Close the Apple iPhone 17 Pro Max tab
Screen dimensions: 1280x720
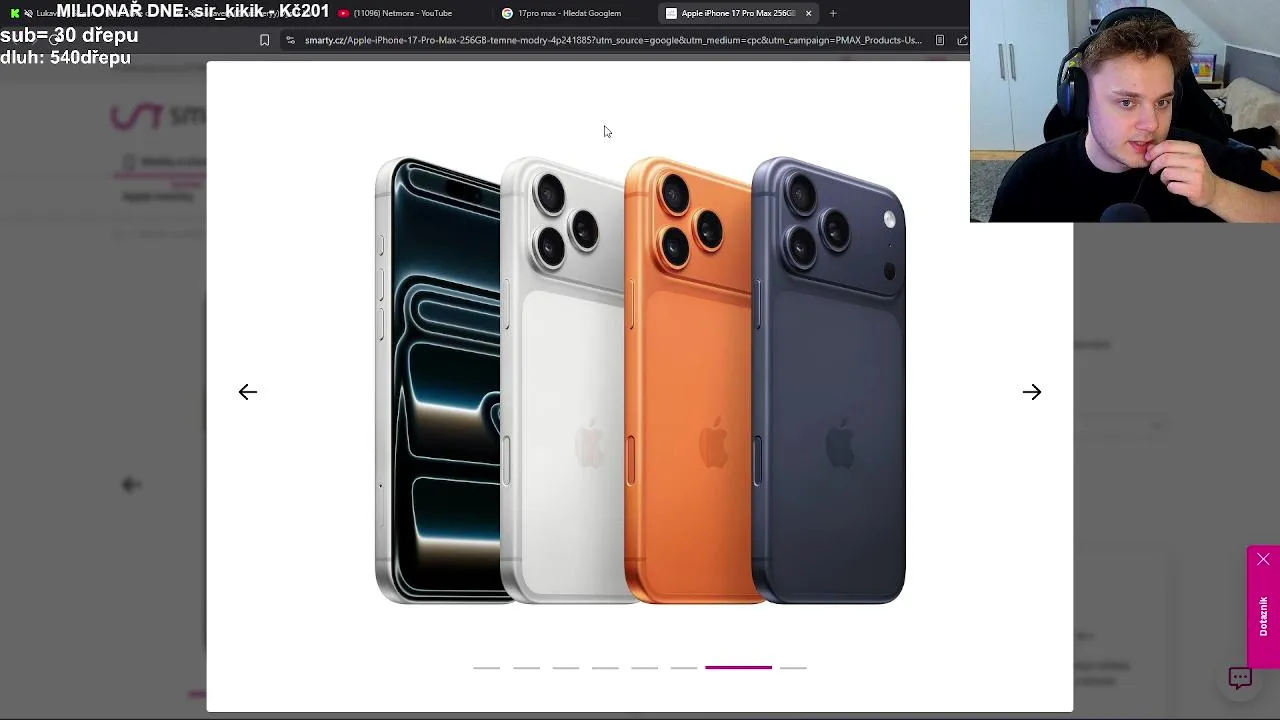[x=808, y=13]
